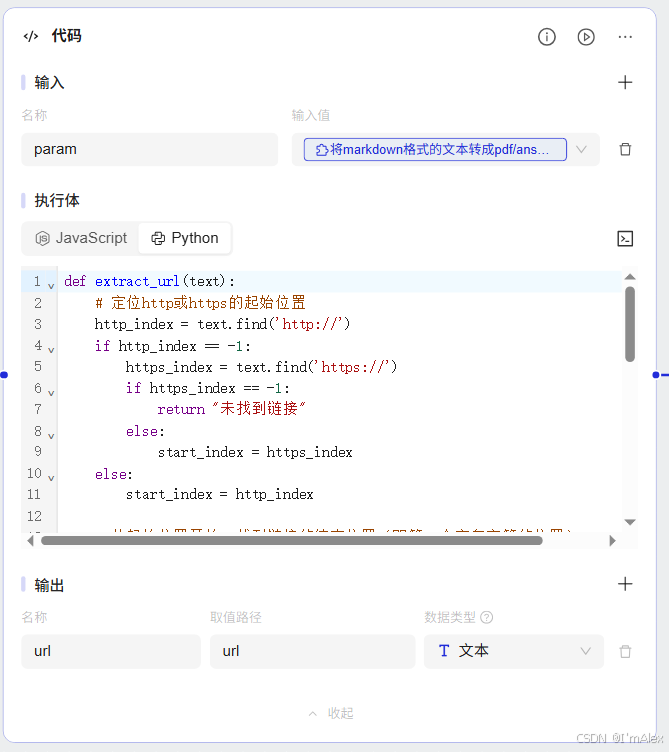Add a new output variable with plus icon

[624, 584]
